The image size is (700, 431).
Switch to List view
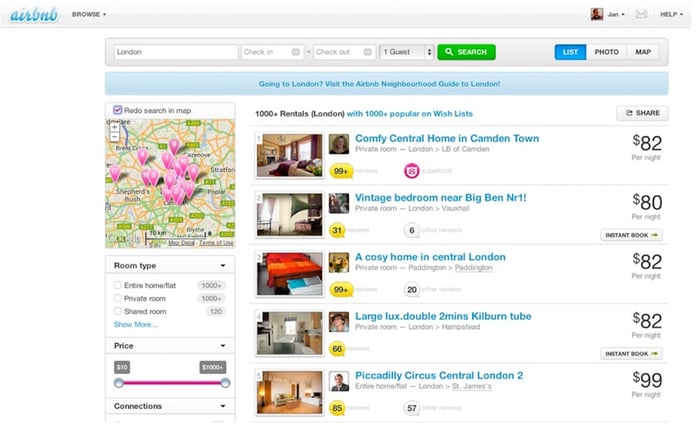point(570,52)
